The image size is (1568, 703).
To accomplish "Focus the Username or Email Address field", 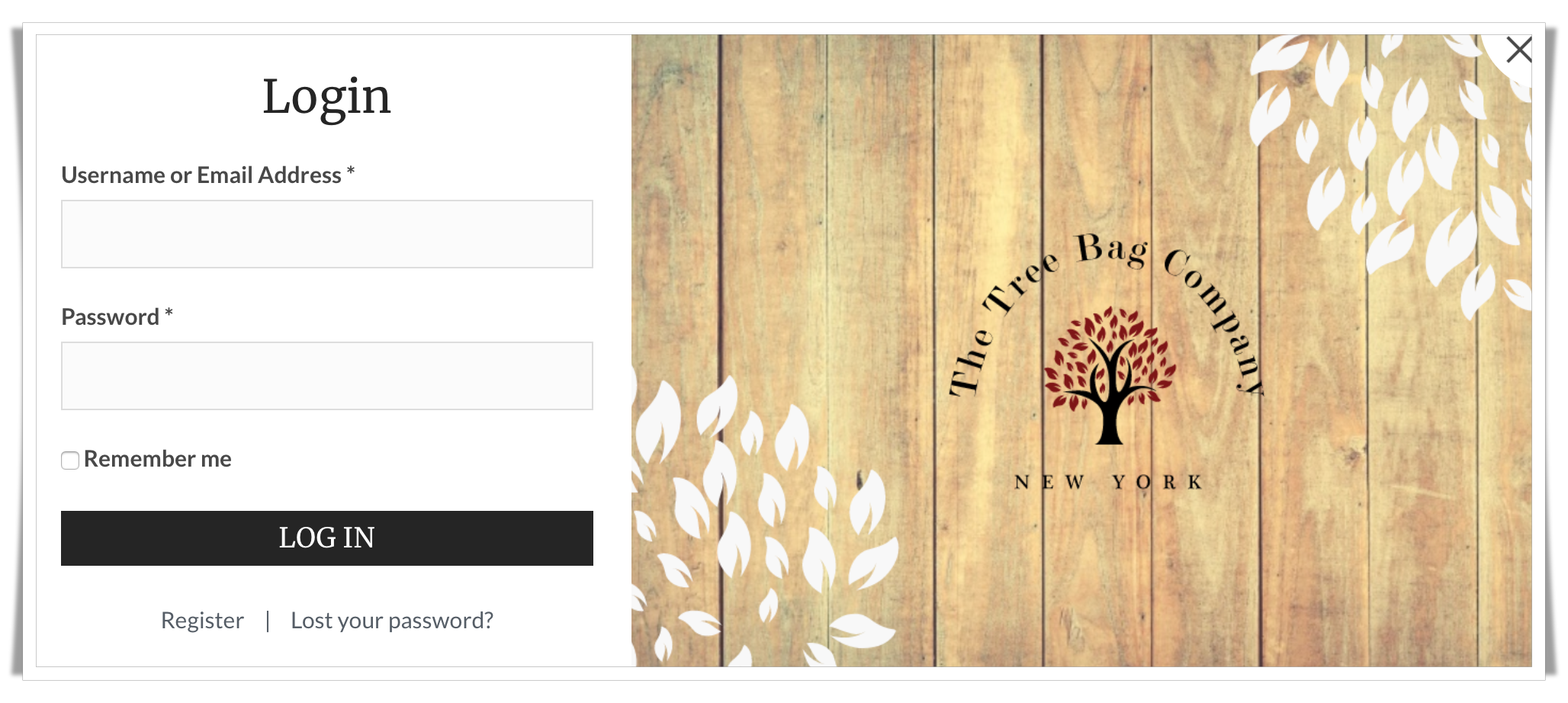I will (x=327, y=234).
